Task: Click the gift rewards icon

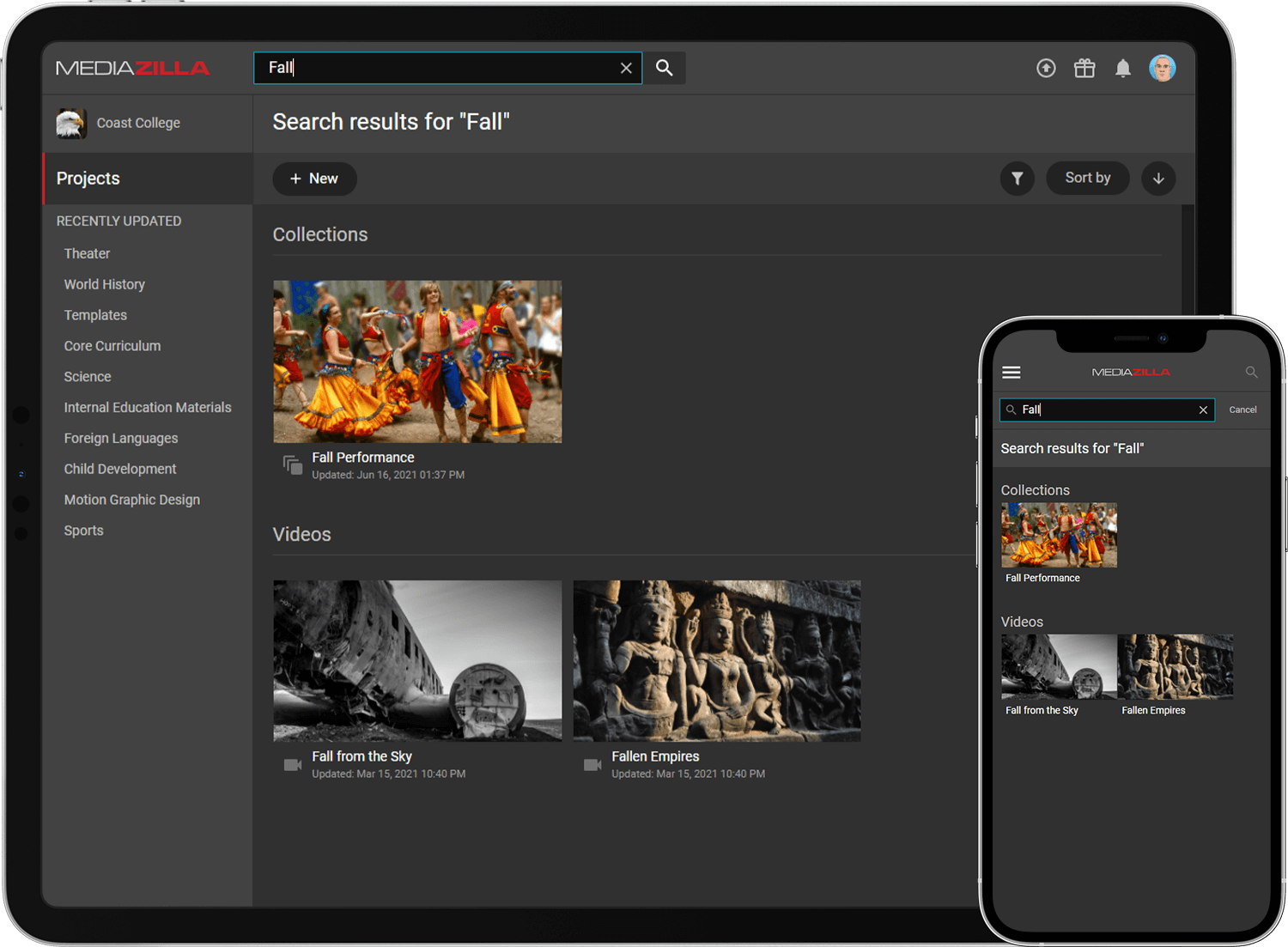Action: coord(1084,68)
